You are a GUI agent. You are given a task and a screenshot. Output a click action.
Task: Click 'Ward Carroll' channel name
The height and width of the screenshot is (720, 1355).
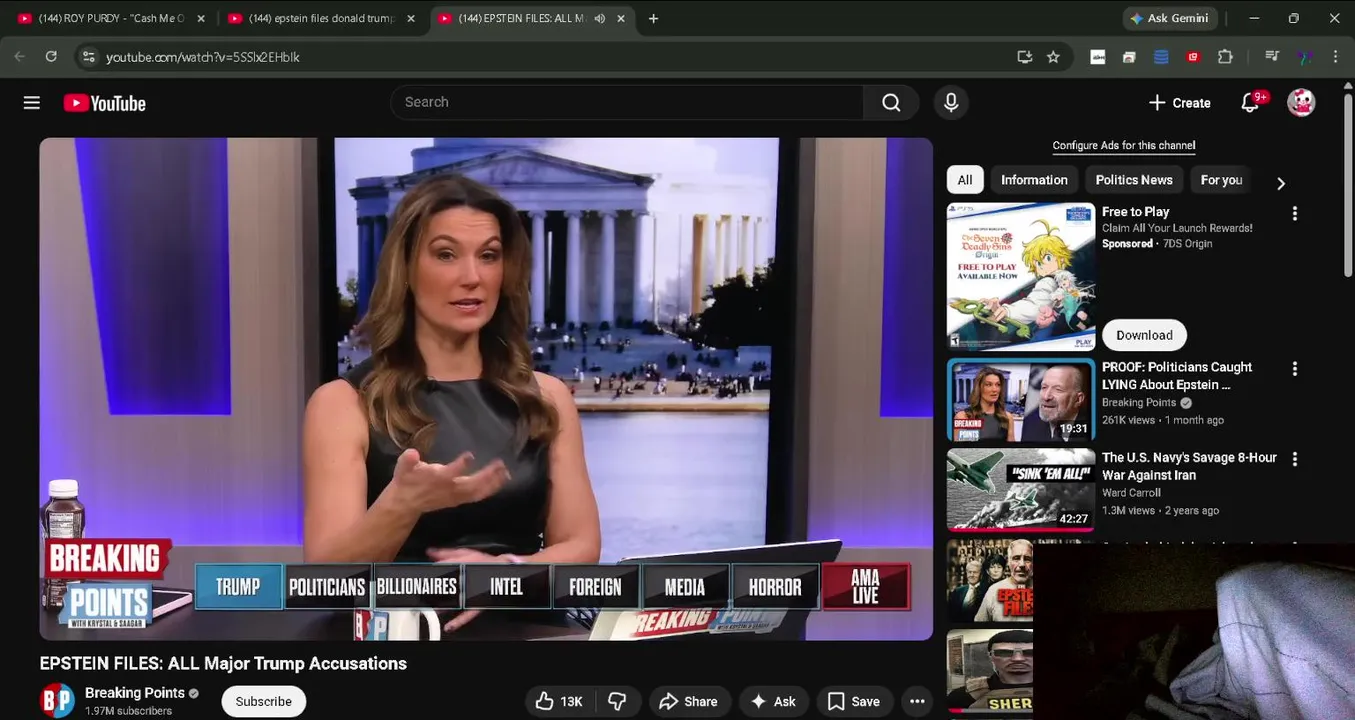[x=1131, y=493]
